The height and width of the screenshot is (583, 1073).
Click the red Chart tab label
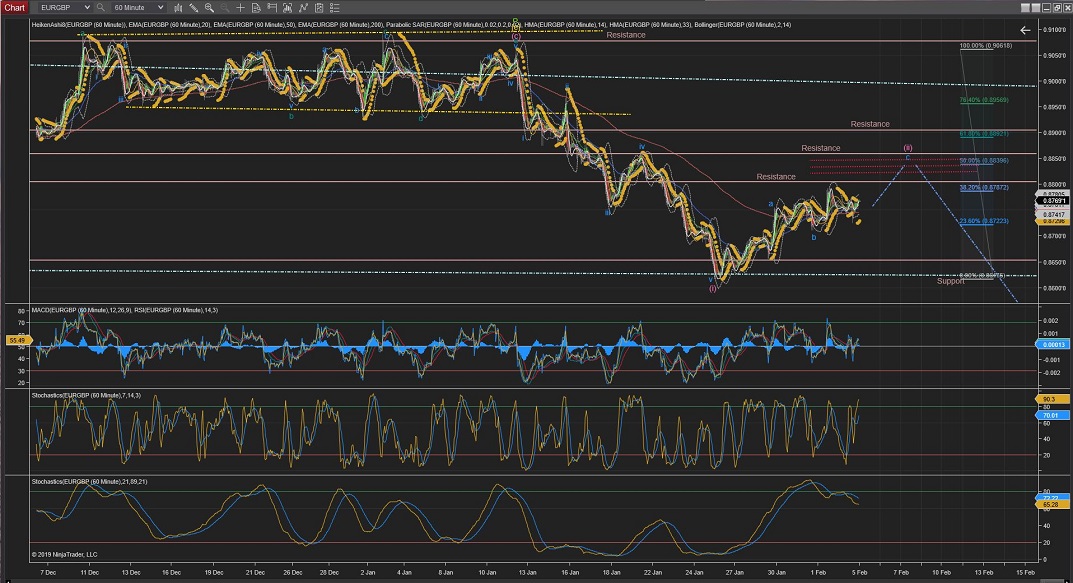[14, 8]
